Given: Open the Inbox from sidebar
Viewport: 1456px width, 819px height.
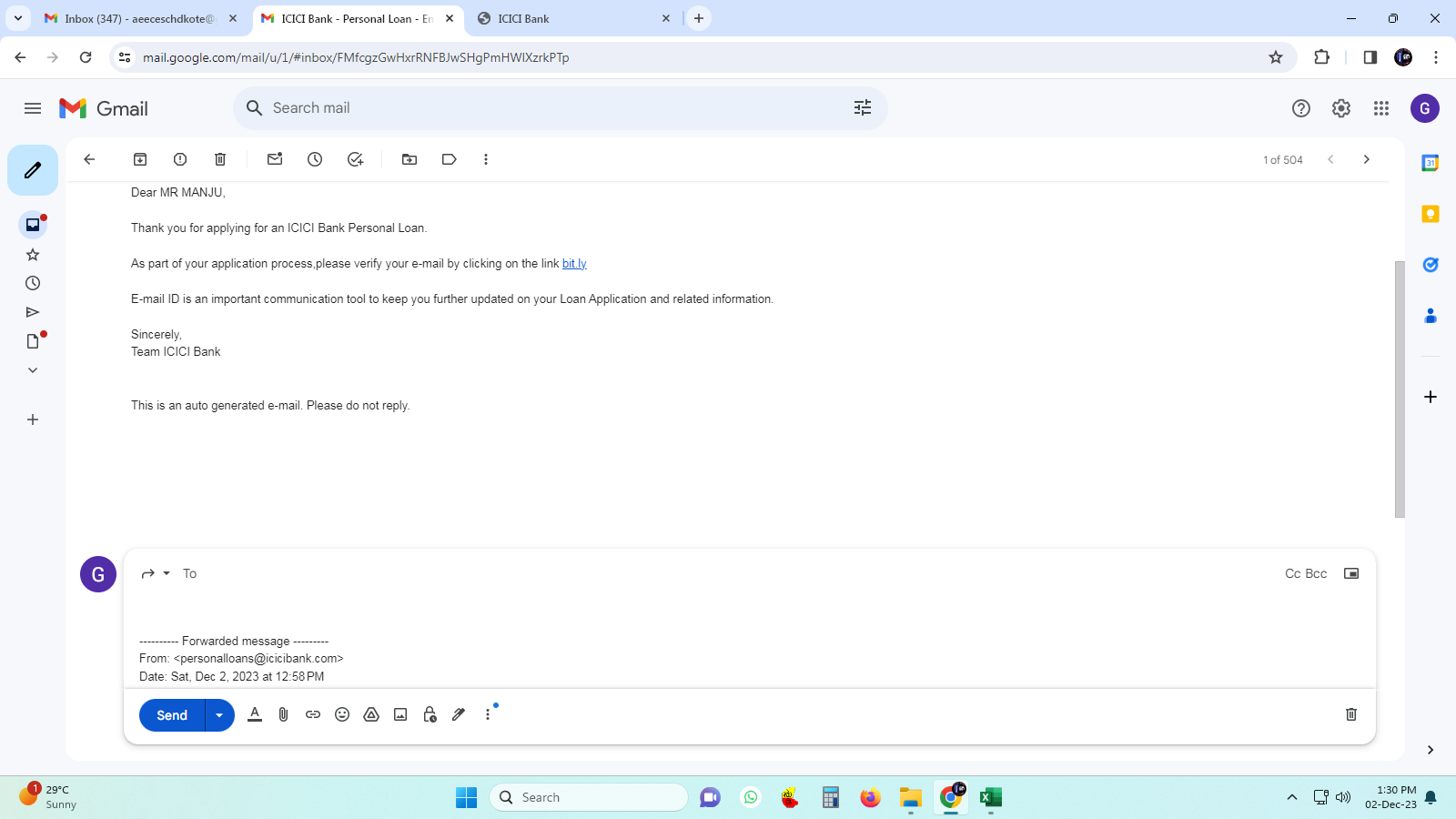Looking at the screenshot, I should [33, 225].
